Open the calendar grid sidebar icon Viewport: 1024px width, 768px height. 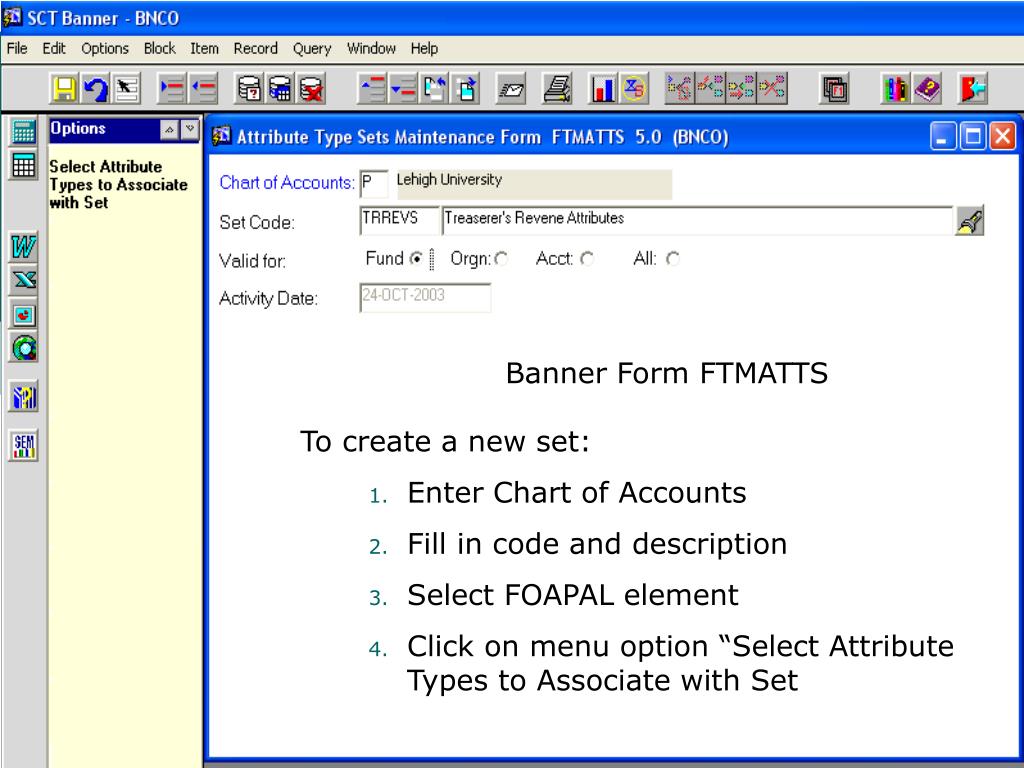coord(24,165)
